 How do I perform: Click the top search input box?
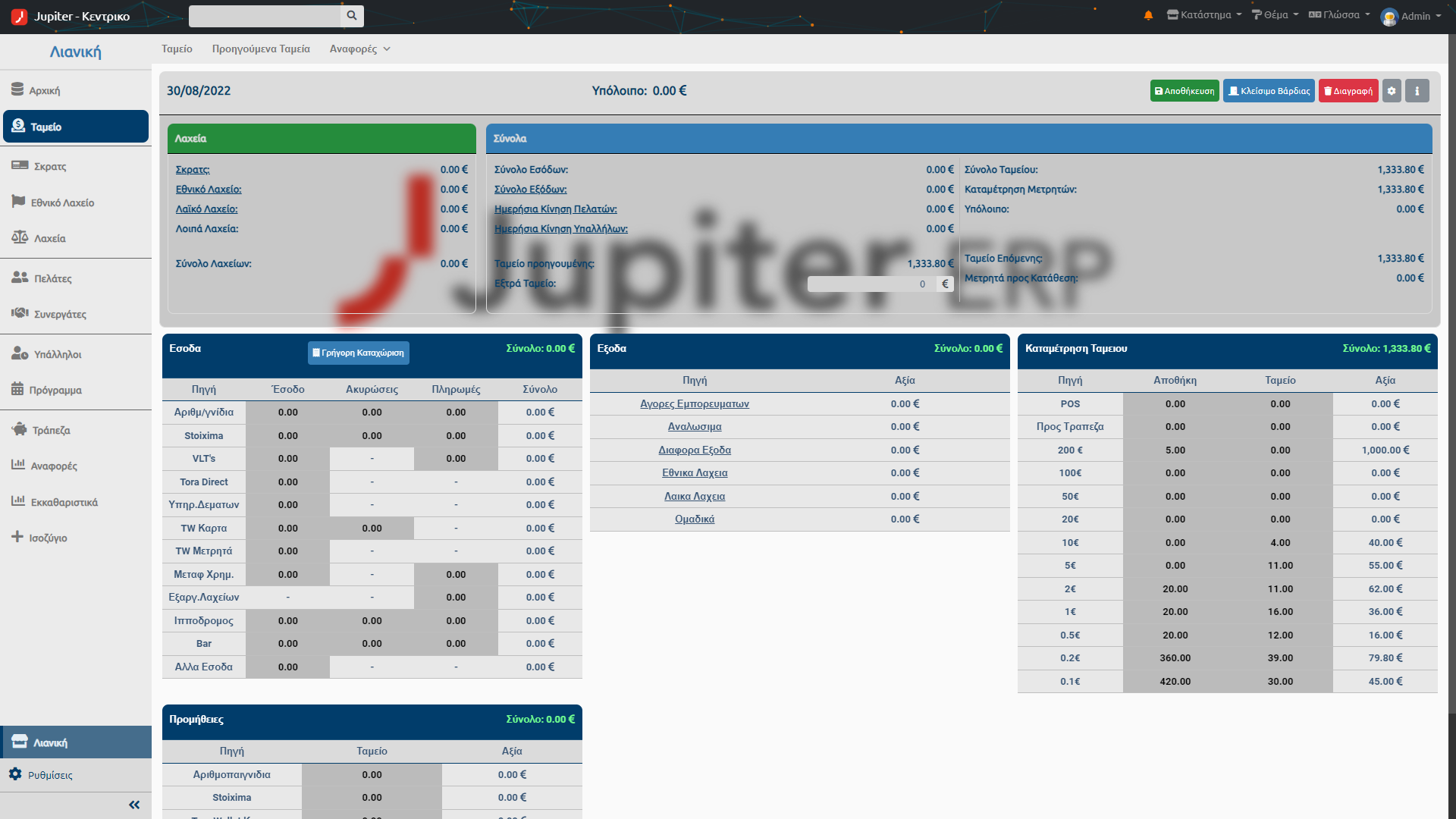click(x=265, y=16)
